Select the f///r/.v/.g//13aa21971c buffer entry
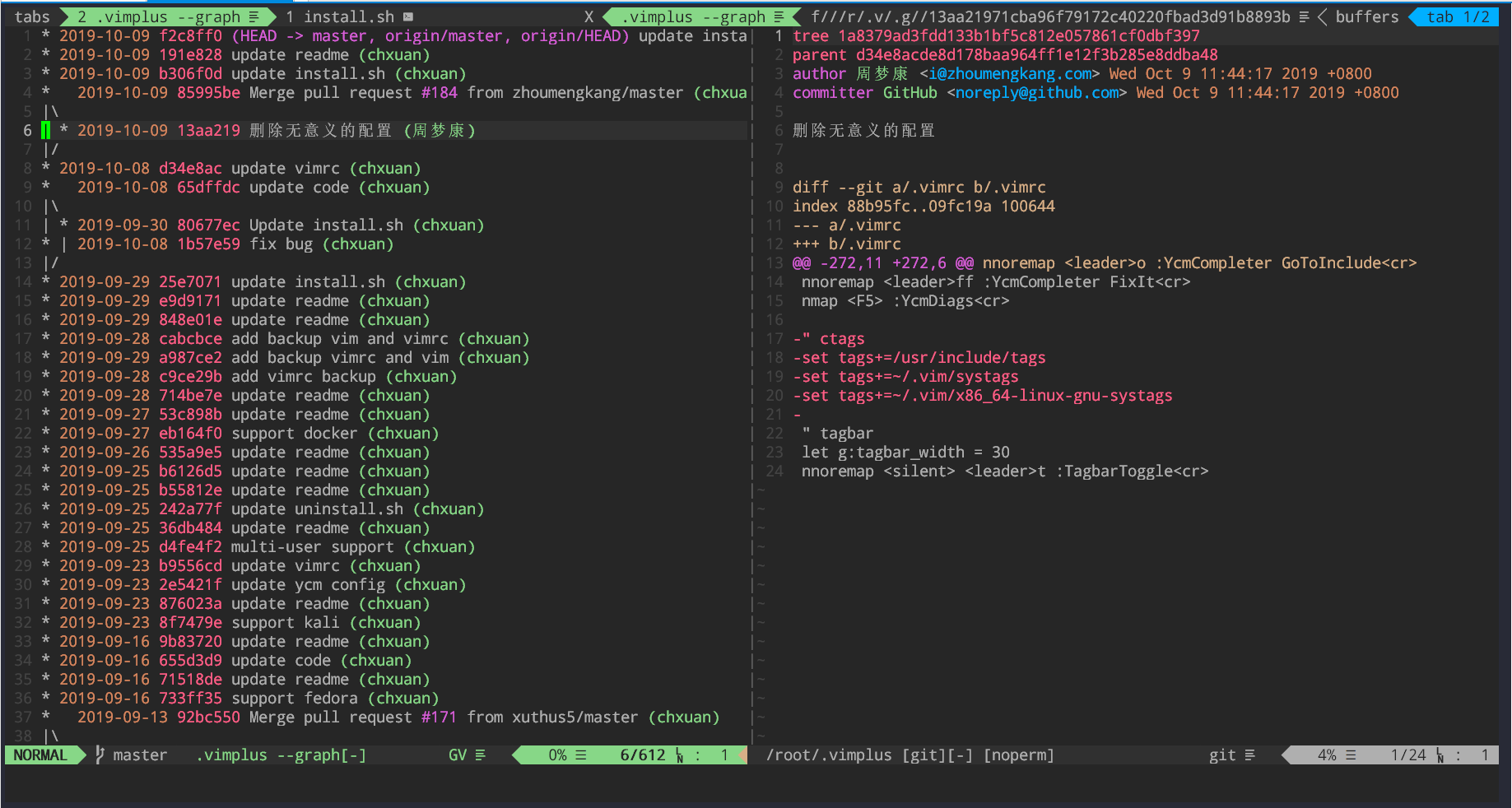Screen dimensions: 1512x808 click(x=1050, y=17)
